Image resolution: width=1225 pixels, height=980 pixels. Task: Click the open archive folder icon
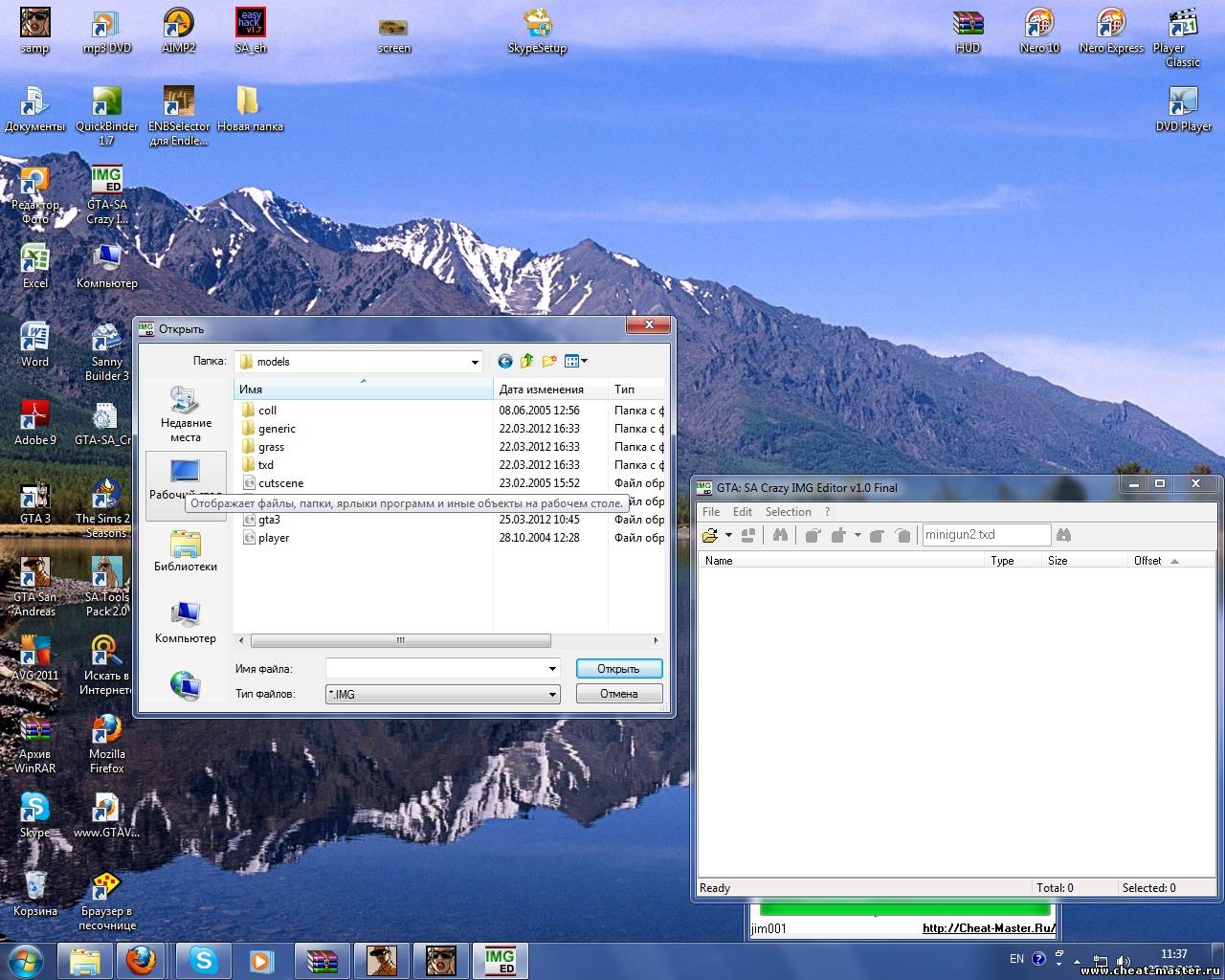[710, 535]
